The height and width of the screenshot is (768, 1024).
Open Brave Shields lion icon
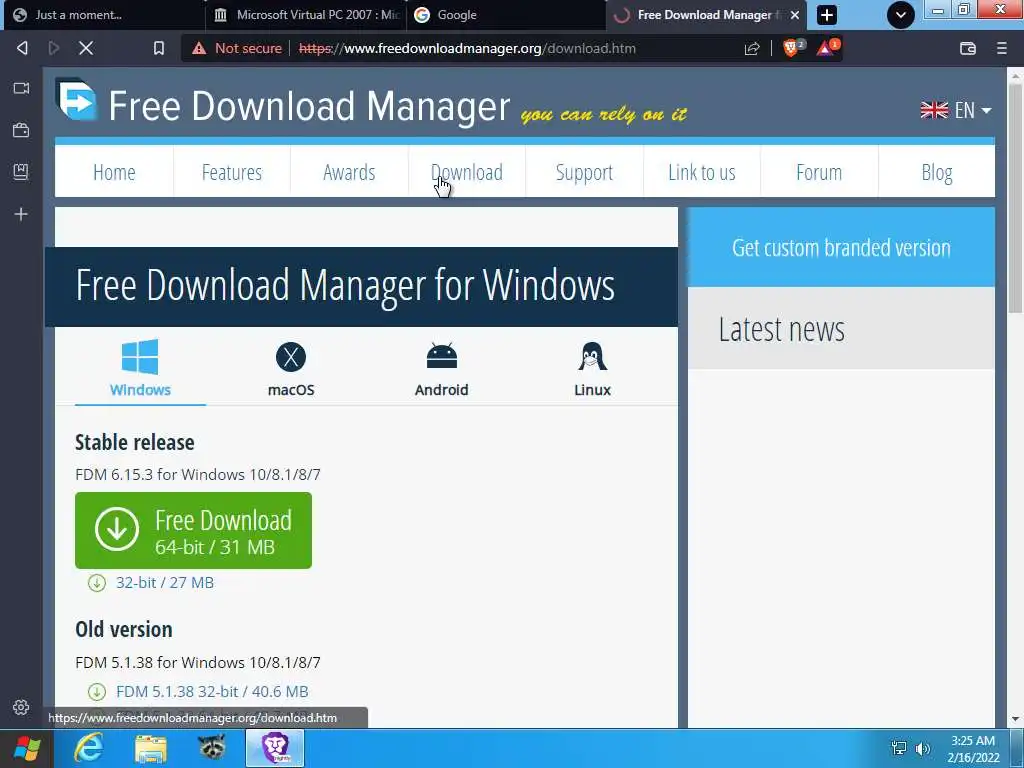click(x=793, y=47)
